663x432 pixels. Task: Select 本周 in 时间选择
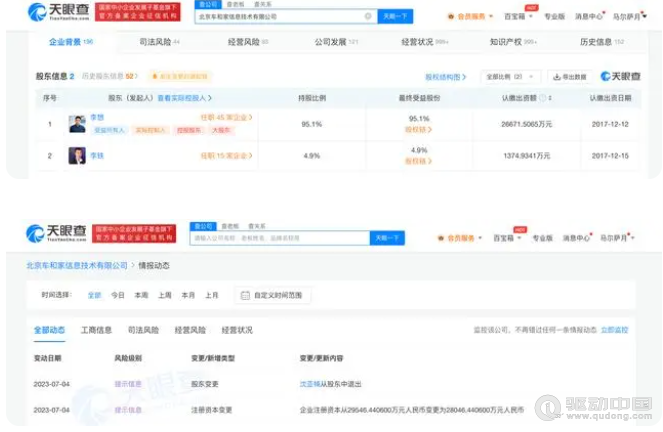(x=141, y=295)
